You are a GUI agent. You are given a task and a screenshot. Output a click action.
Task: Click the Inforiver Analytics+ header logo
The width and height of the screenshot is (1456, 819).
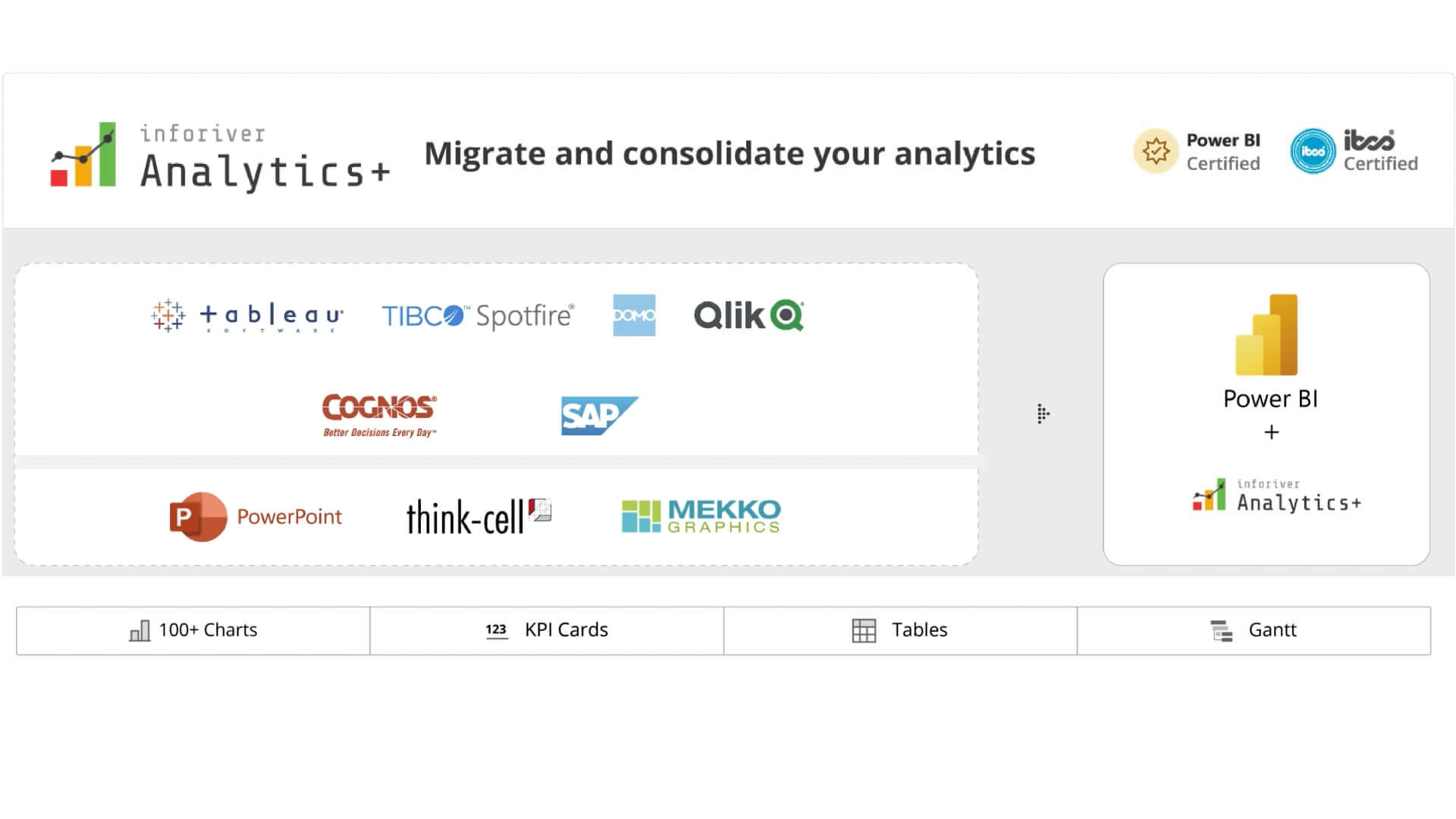pos(220,155)
